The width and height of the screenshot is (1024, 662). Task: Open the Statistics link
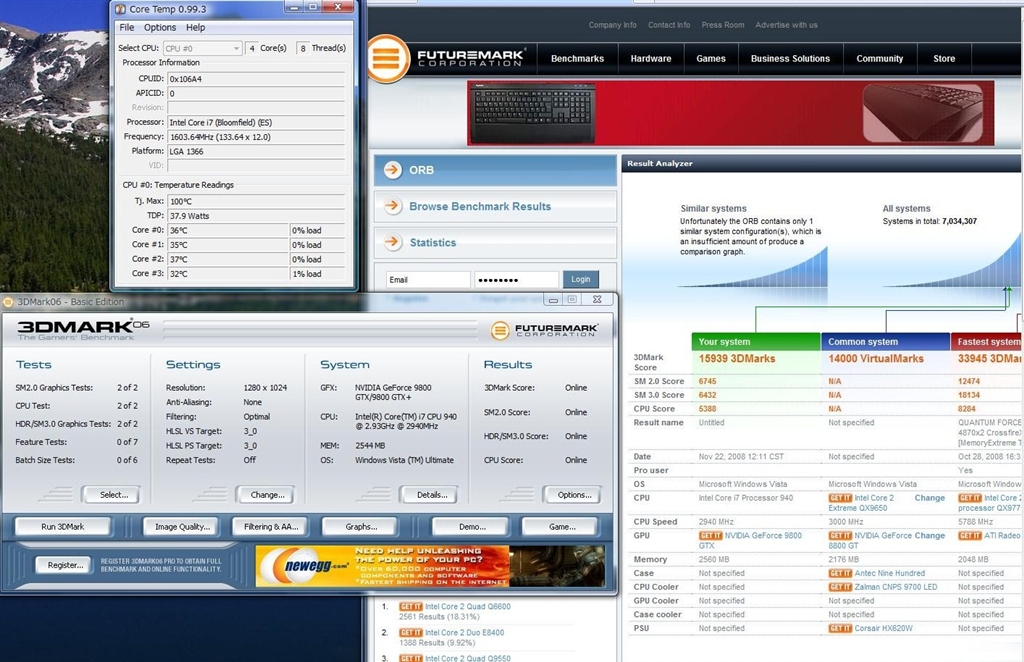(x=433, y=242)
